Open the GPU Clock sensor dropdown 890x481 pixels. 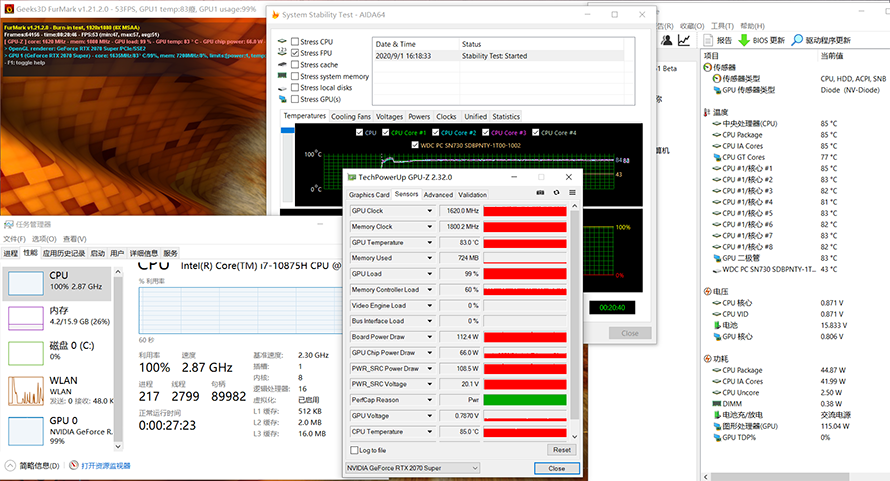click(x=430, y=211)
